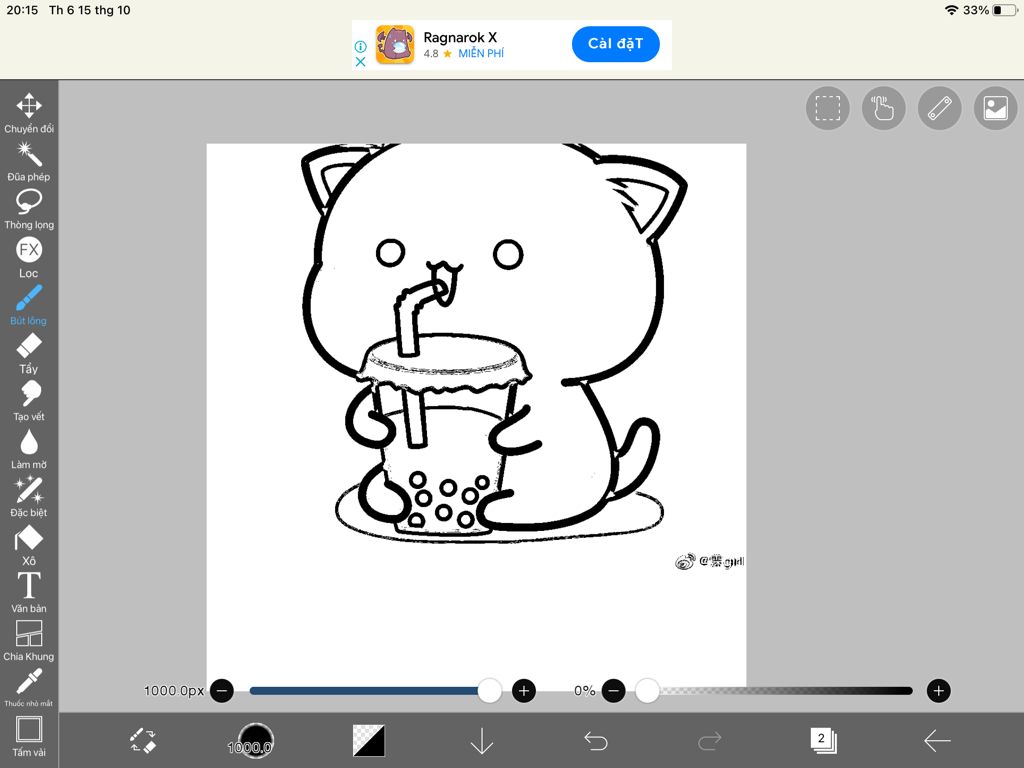Viewport: 1024px width, 768px height.
Task: Check the Wi-Fi status icon
Action: click(x=952, y=10)
